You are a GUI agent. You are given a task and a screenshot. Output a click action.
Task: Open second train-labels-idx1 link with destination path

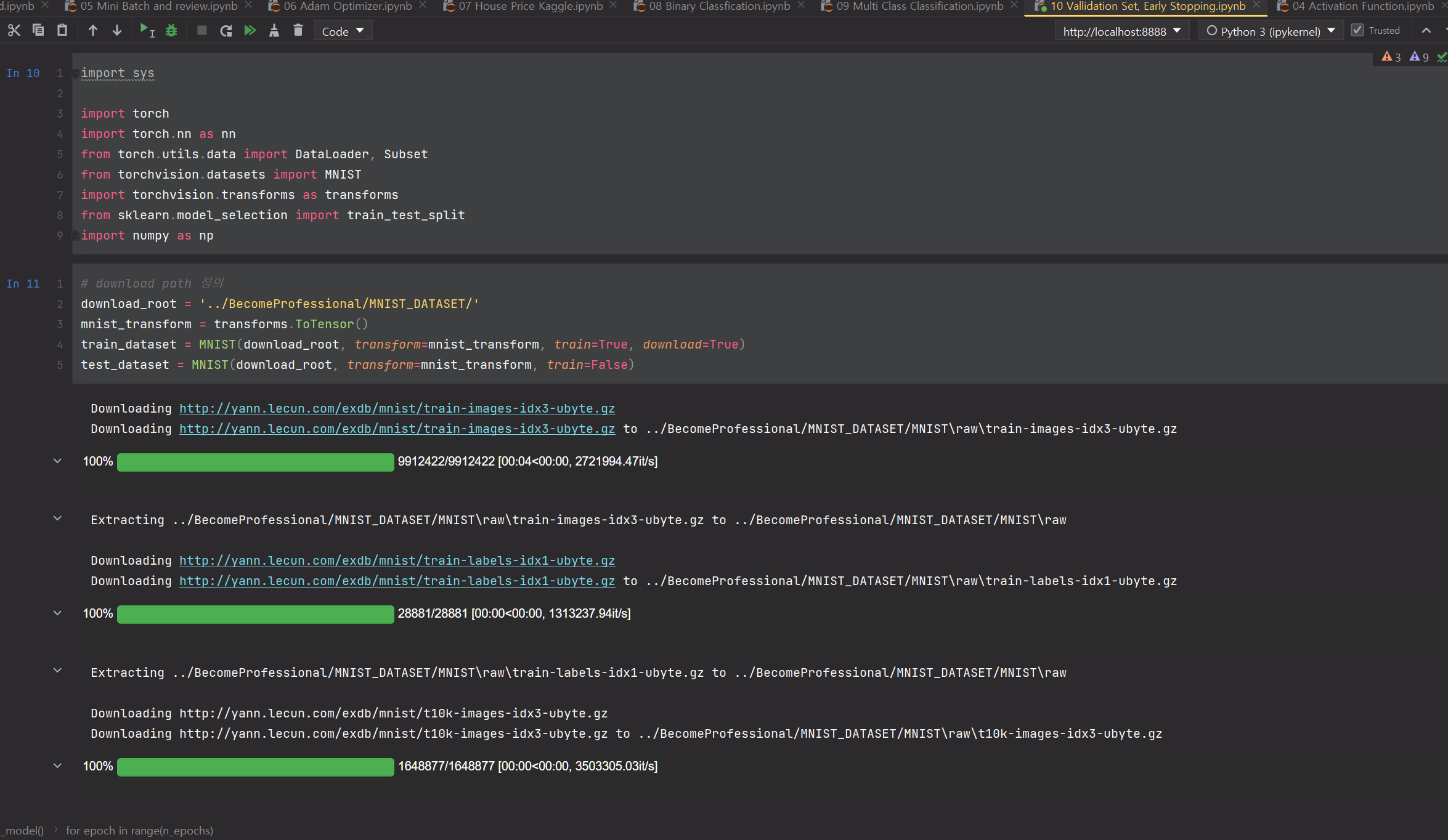(397, 581)
